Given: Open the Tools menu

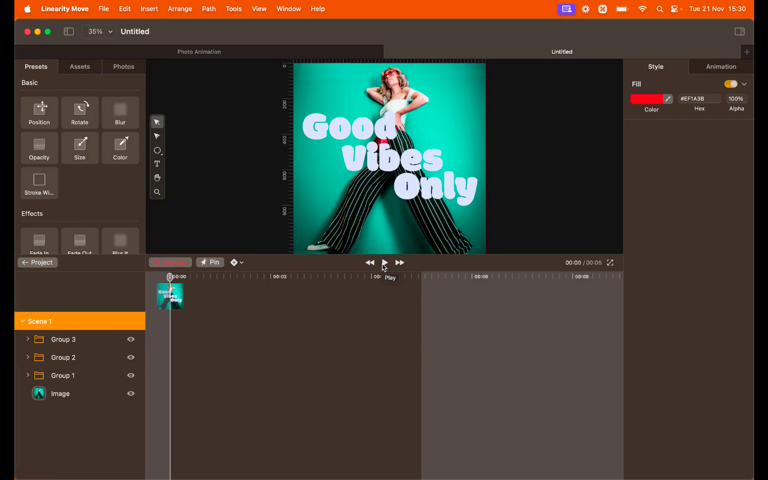Looking at the screenshot, I should (x=234, y=9).
